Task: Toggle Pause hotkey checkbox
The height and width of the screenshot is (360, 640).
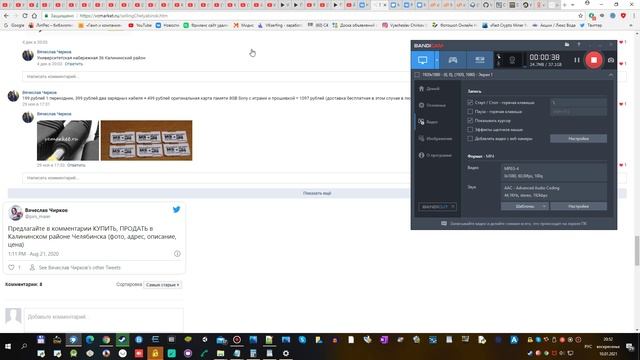Action: point(470,111)
